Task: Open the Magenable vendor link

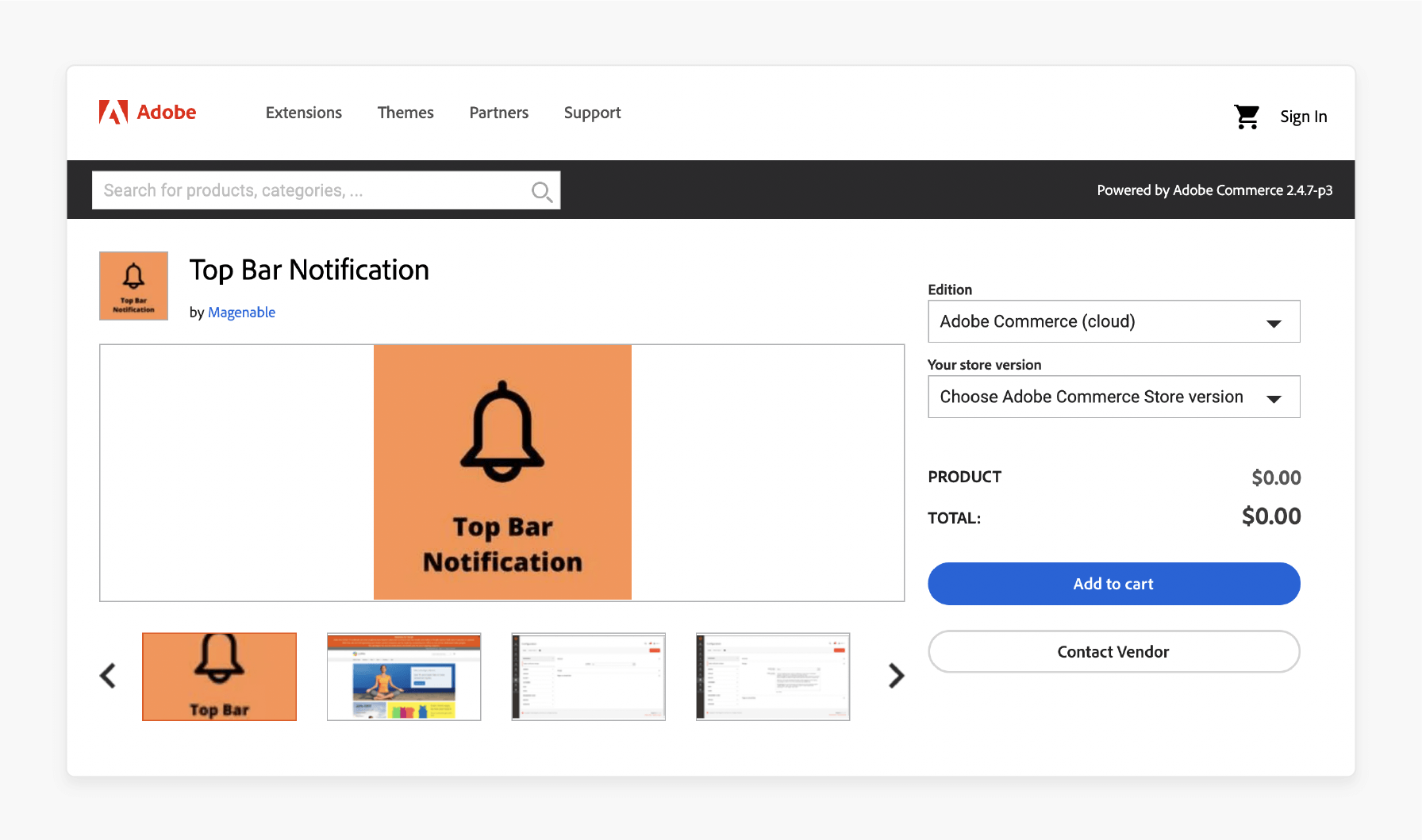Action: click(241, 313)
